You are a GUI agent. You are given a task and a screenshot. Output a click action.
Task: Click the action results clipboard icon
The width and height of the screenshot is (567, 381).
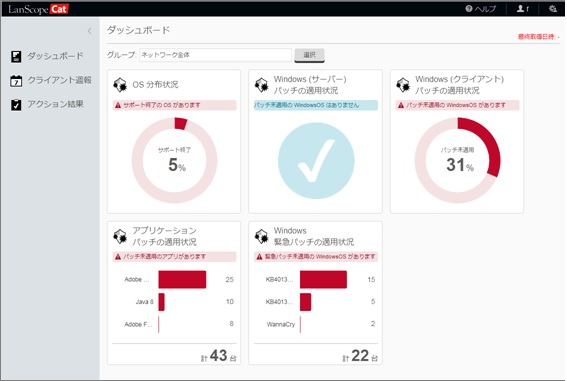16,105
